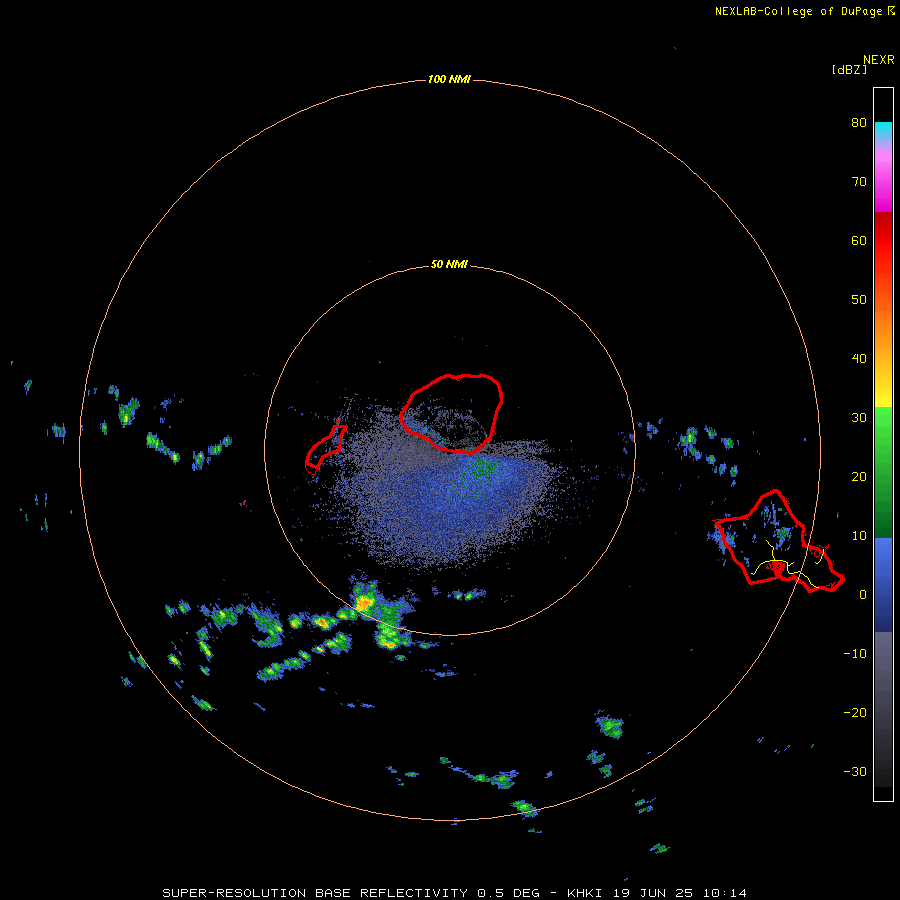The width and height of the screenshot is (900, 900).
Task: Click the 40 value on the dBZ scale
Action: click(859, 359)
